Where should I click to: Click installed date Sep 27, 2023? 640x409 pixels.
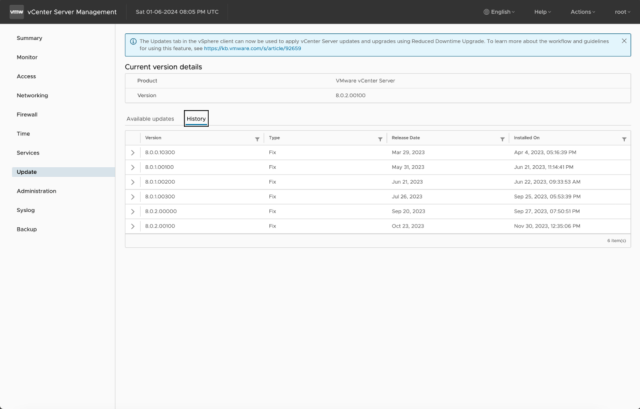tap(547, 211)
